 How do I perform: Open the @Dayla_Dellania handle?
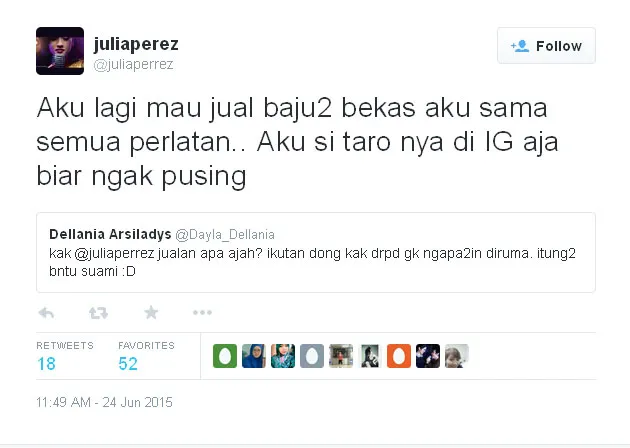click(225, 235)
